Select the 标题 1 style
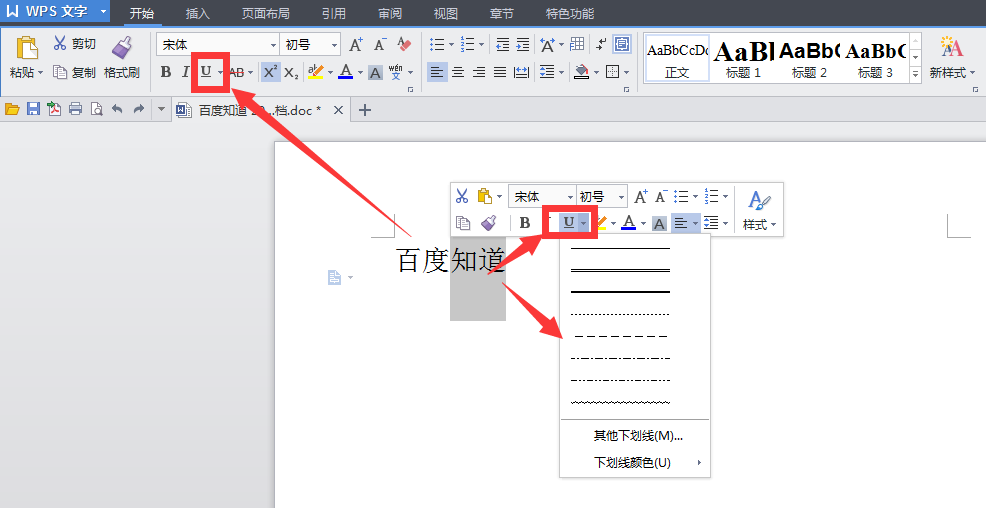 point(743,58)
